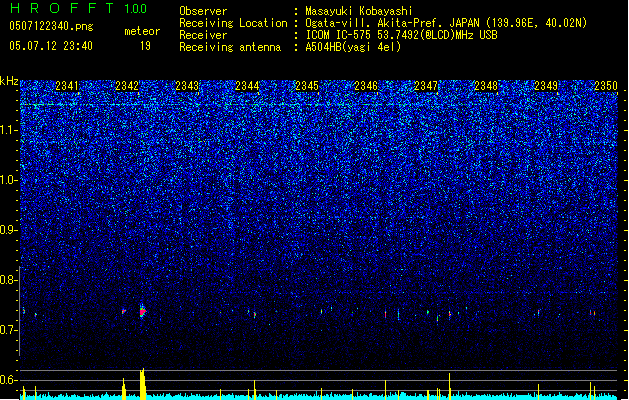Click the tallest yellow intensity peak after 2342
629x400 pixels.
coord(142,384)
